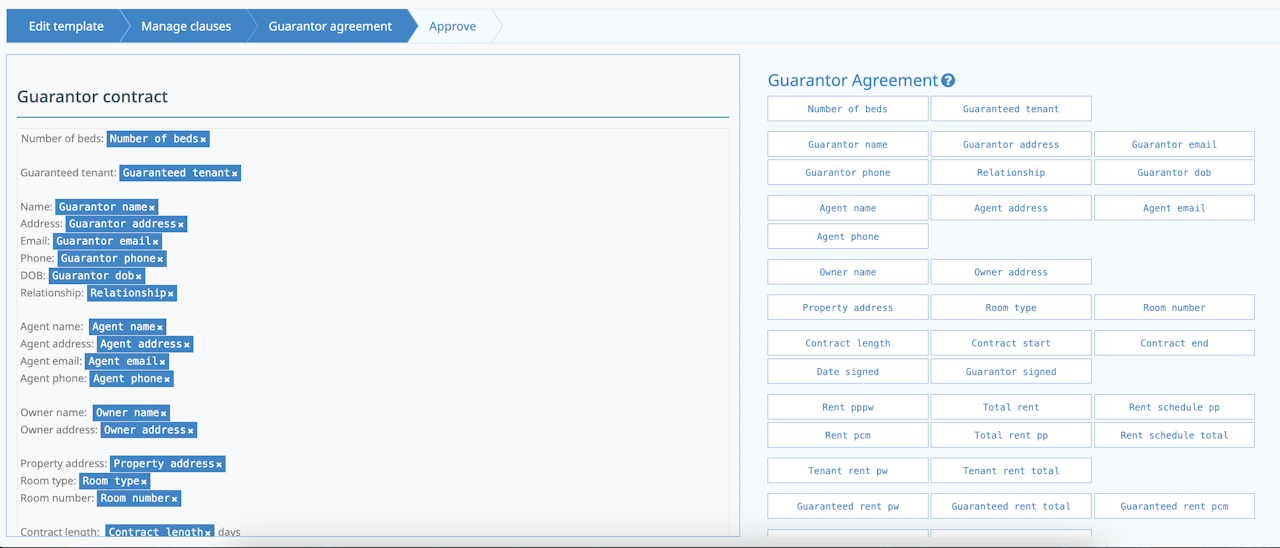Remove the Guaranteed tenant tag via x
Image resolution: width=1280 pixels, height=548 pixels.
click(235, 174)
